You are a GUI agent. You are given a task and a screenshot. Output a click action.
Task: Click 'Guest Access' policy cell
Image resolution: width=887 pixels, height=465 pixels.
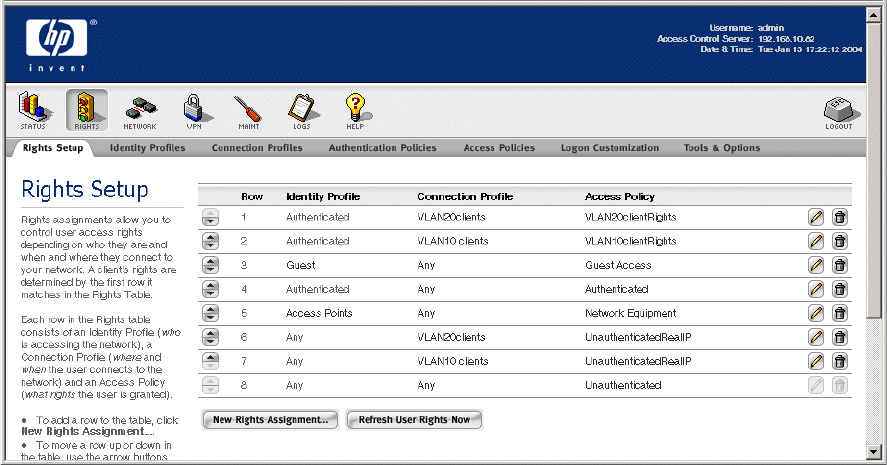pos(618,265)
